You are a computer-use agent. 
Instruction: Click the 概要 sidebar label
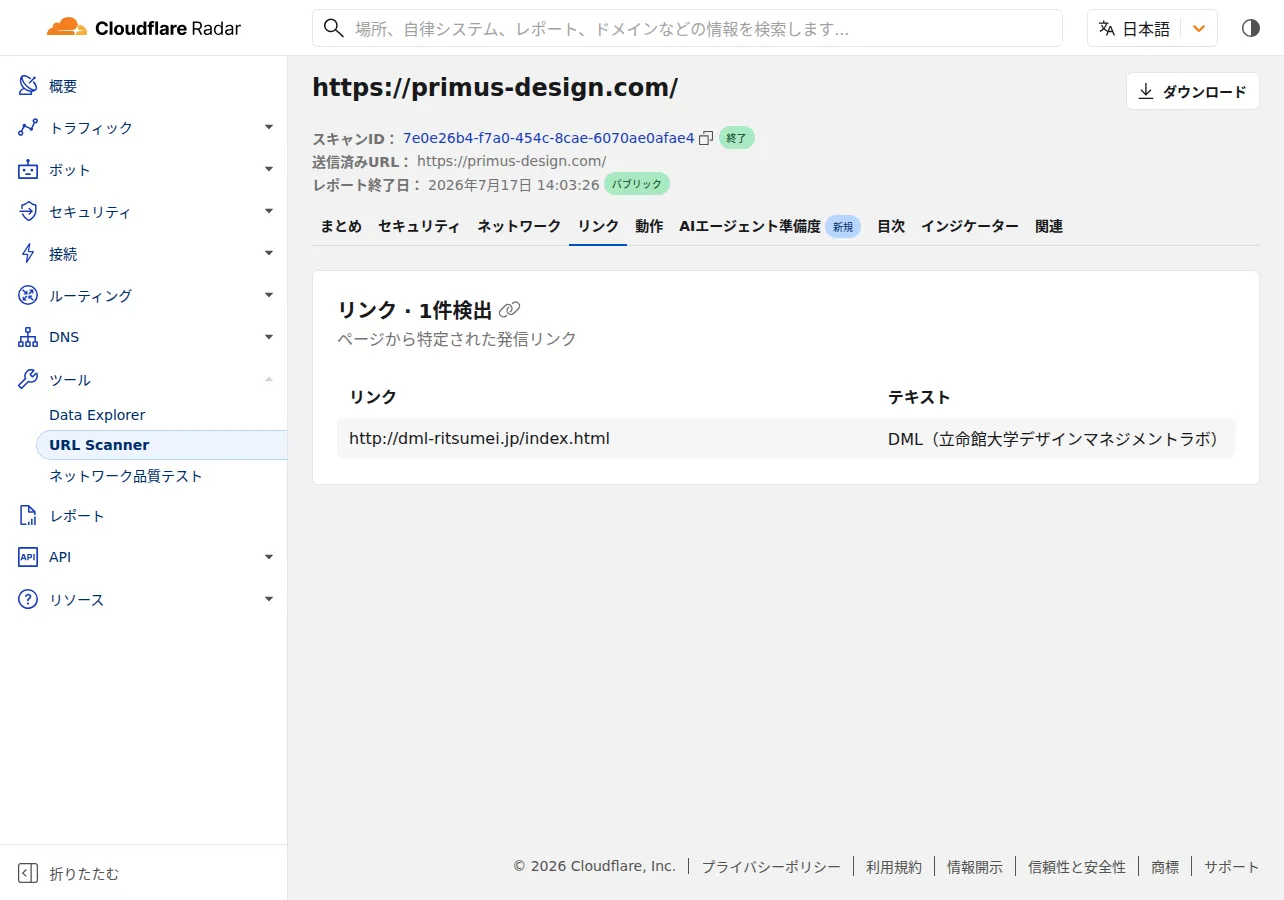[63, 86]
